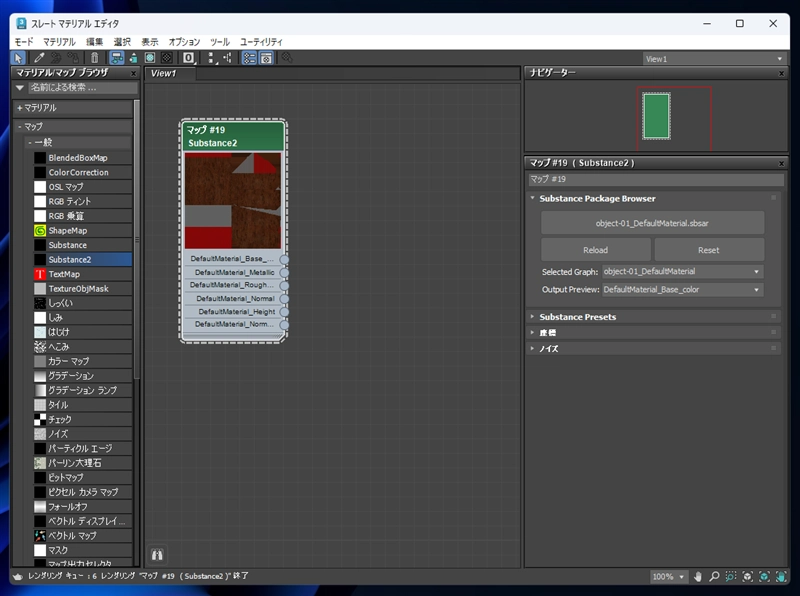
Task: Pick material from object eyedropper tool
Action: 38,59
